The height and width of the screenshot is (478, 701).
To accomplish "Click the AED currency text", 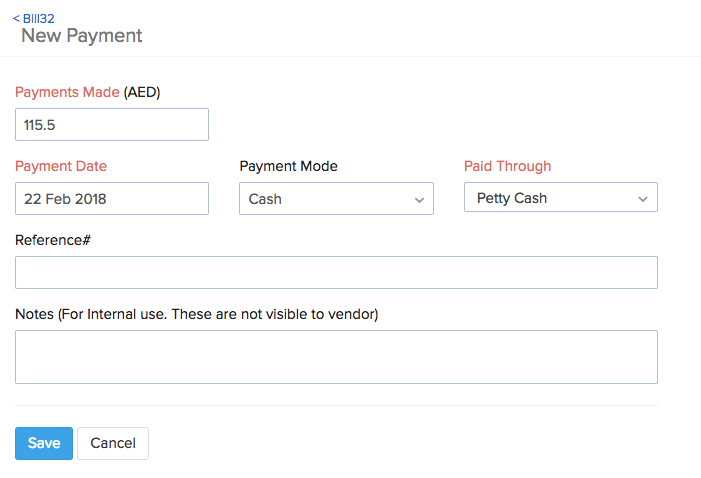I will [x=142, y=92].
